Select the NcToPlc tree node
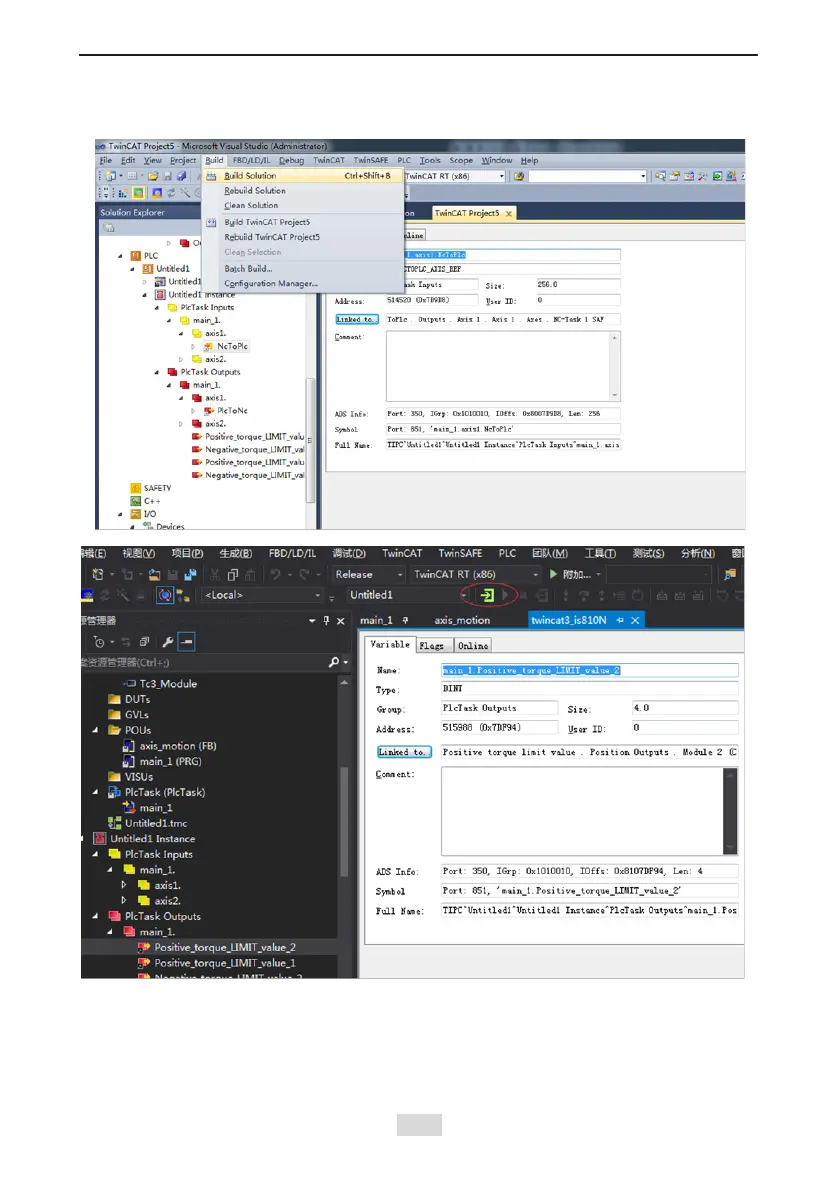 pos(232,346)
